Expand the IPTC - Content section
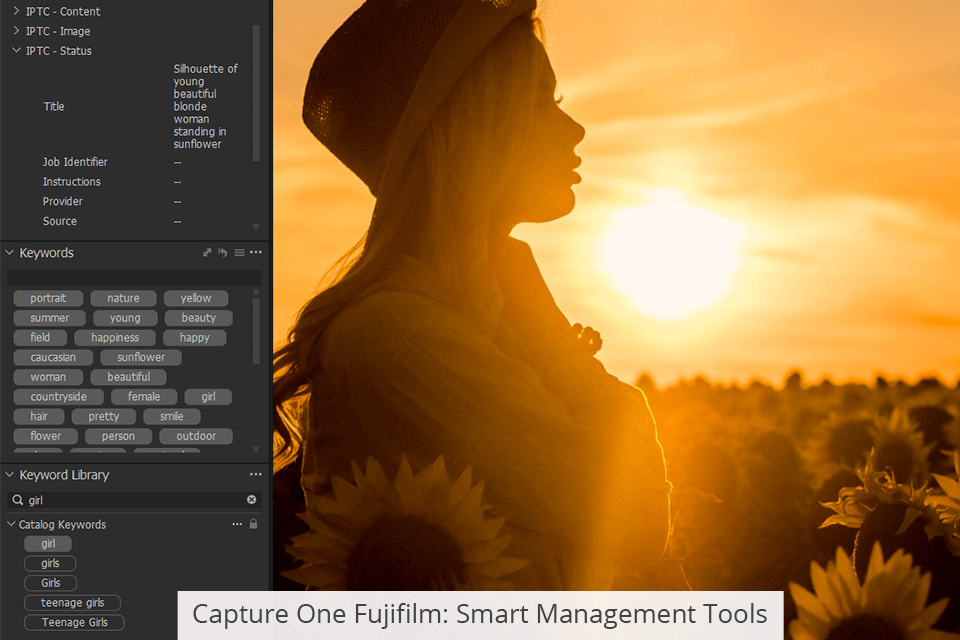 (x=17, y=11)
